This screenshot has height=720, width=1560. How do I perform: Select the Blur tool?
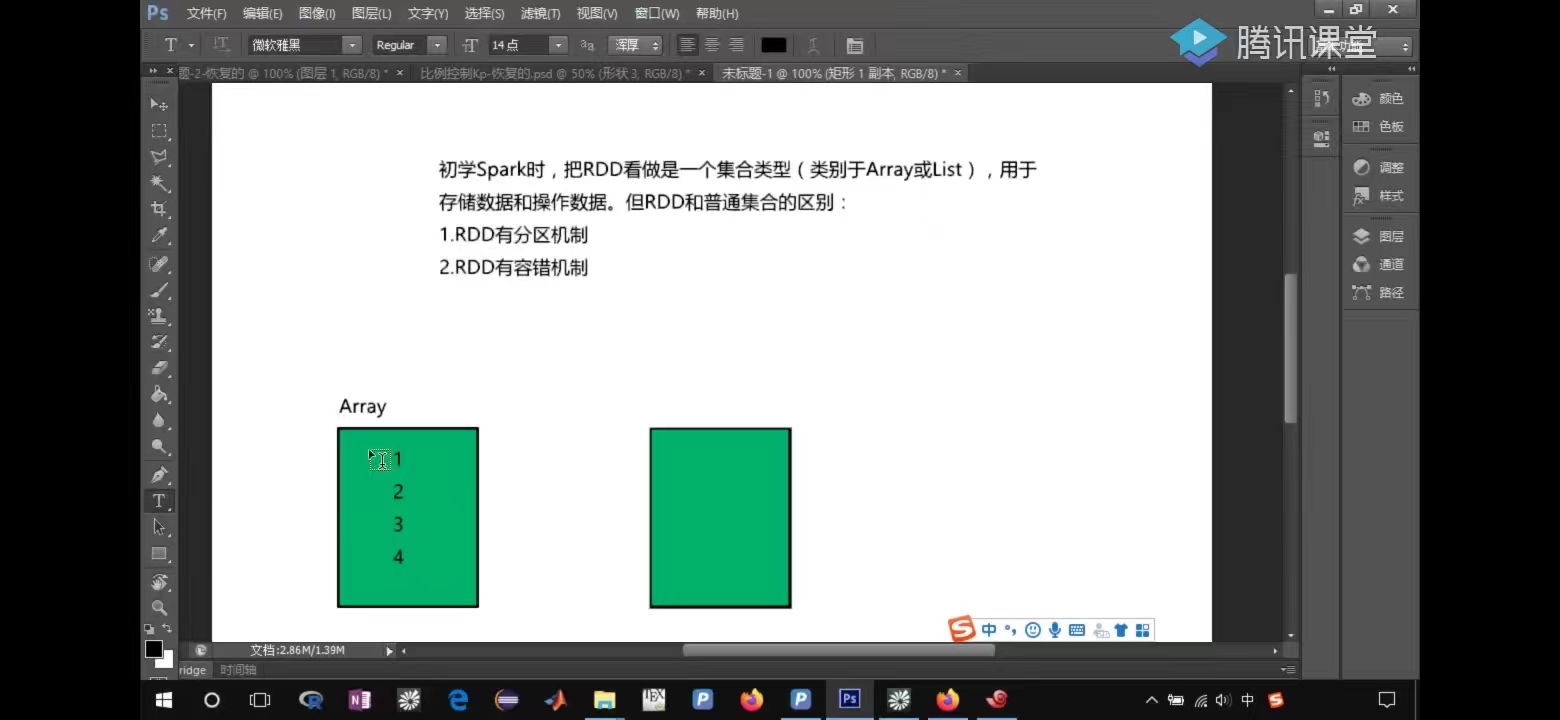[x=159, y=420]
